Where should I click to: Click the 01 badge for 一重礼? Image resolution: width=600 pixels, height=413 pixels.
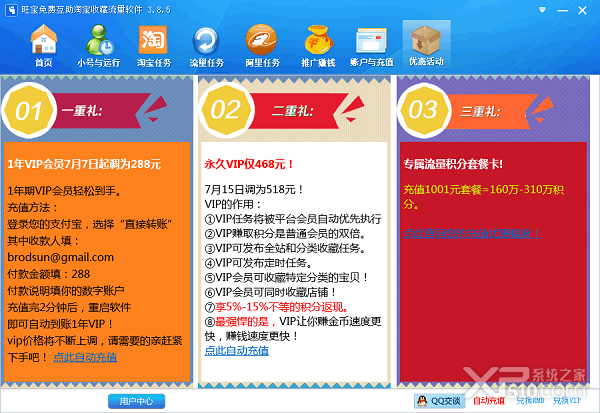tap(29, 110)
